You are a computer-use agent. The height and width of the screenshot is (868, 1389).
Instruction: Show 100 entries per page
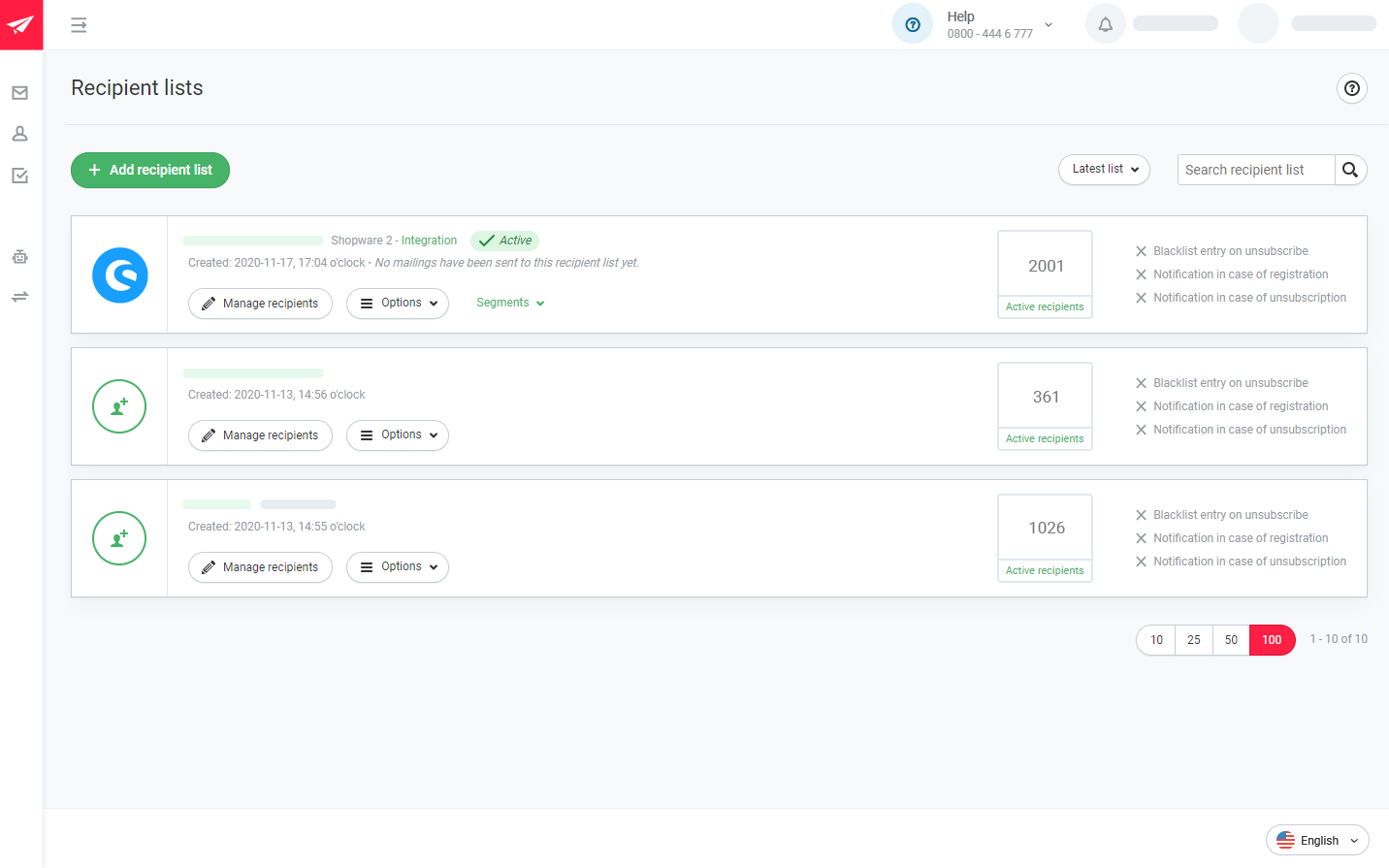pos(1272,640)
